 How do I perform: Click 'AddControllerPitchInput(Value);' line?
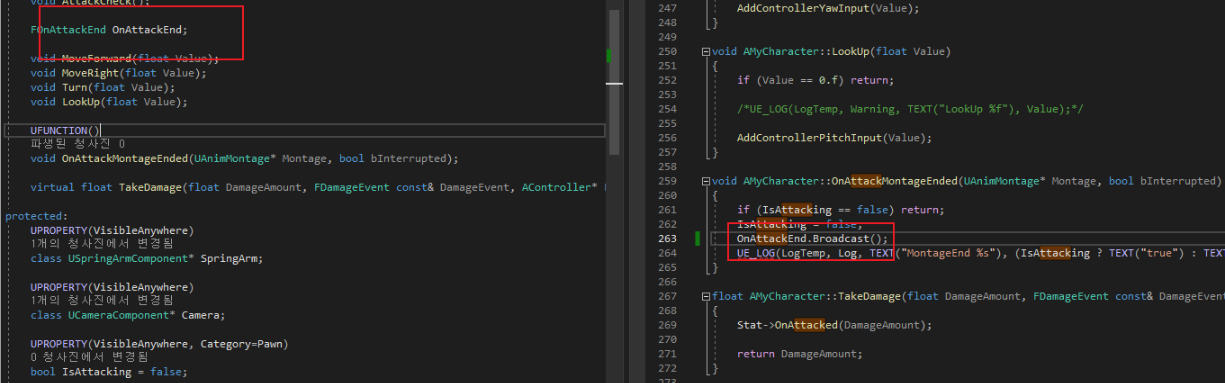coord(833,138)
